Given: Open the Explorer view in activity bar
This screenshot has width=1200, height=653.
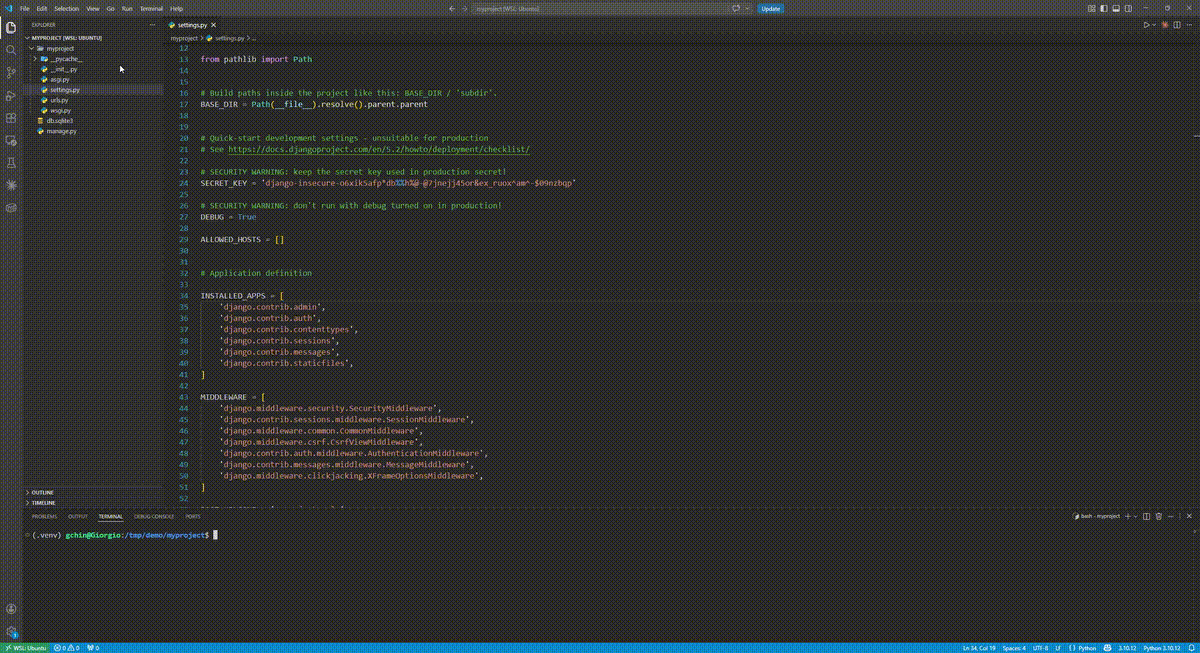Looking at the screenshot, I should (11, 27).
